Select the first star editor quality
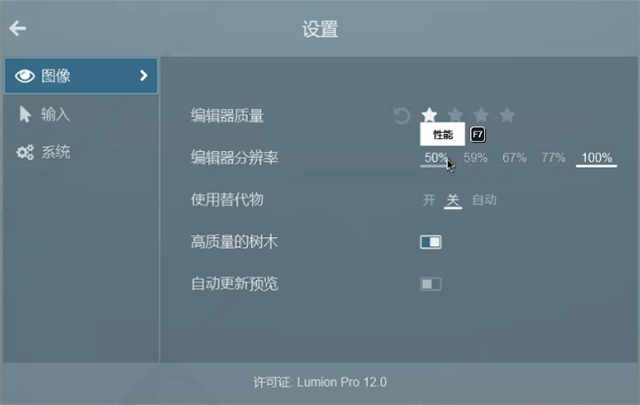Viewport: 640px width, 405px height. tap(429, 115)
